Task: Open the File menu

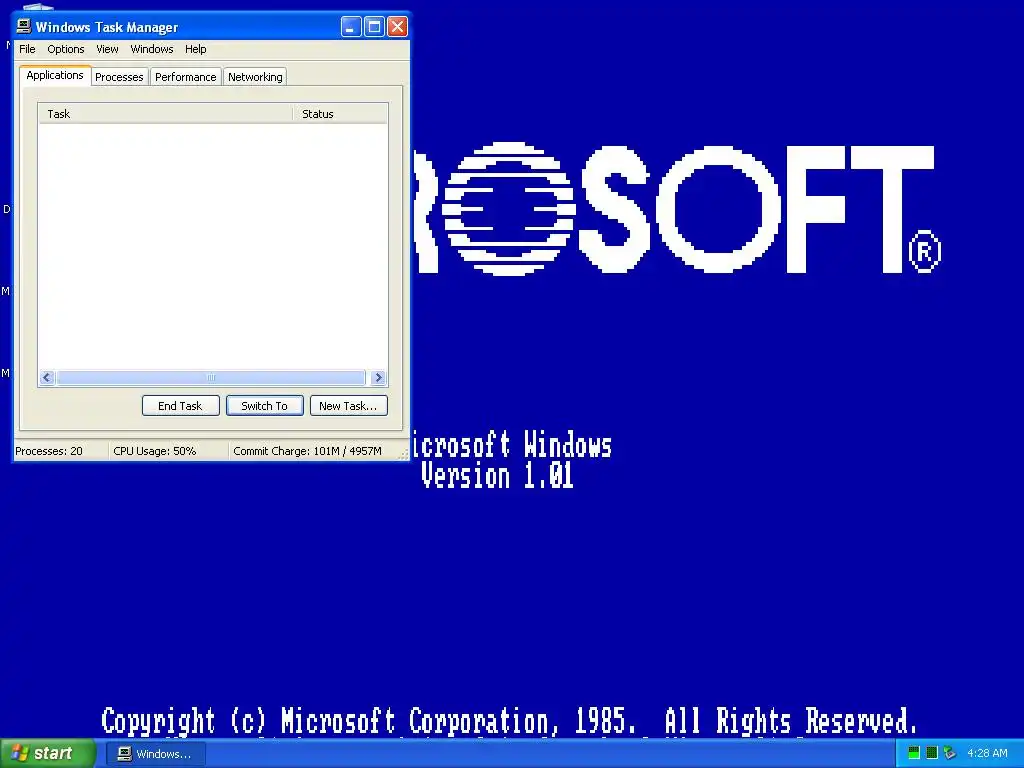Action: coord(27,49)
